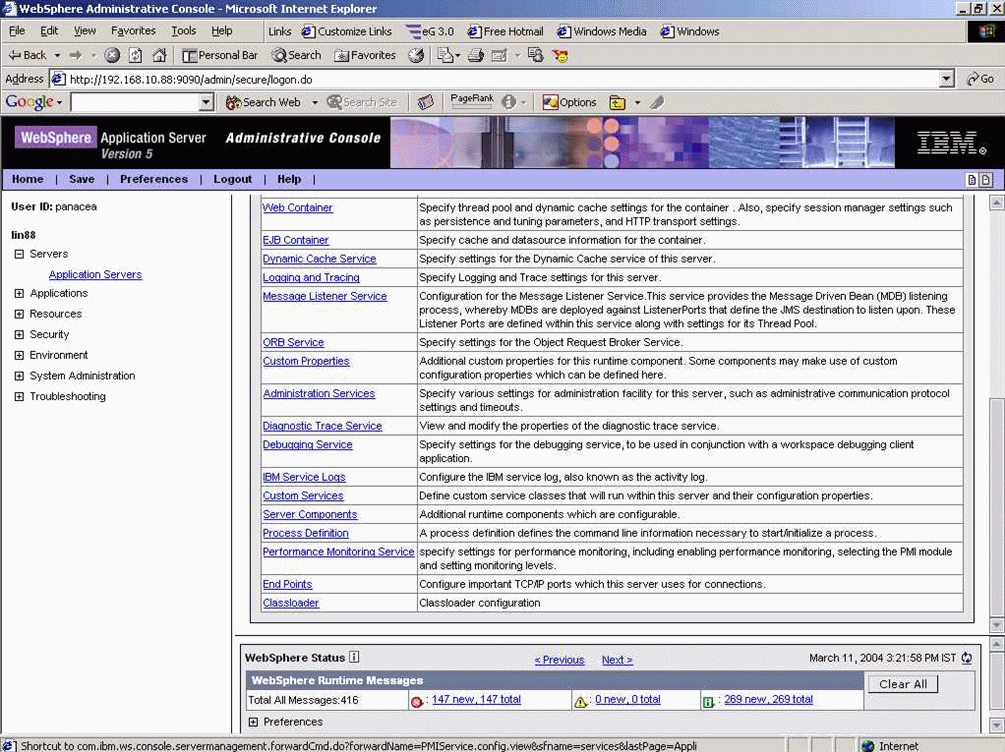Open the View menu

(85, 31)
